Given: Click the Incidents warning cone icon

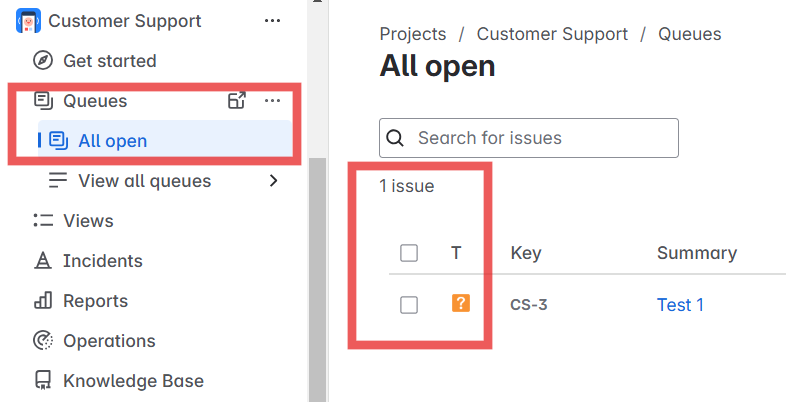Looking at the screenshot, I should [x=43, y=261].
